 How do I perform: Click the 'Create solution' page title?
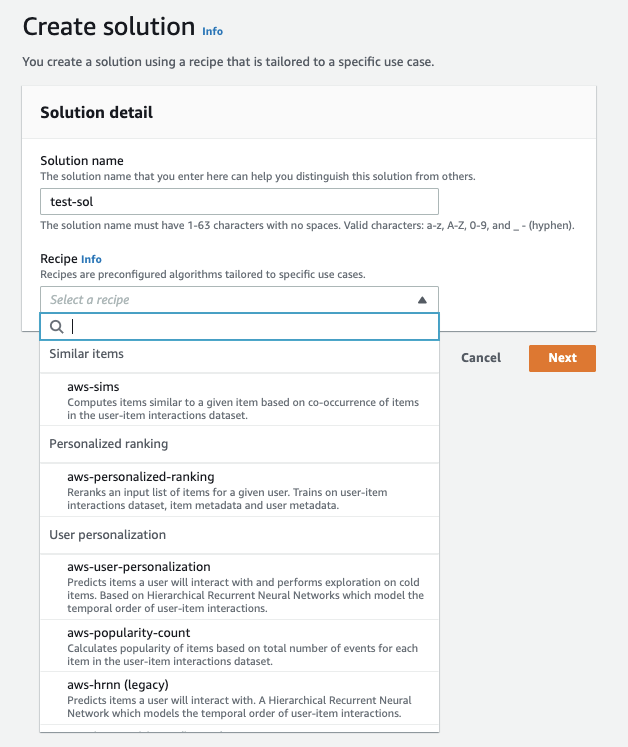tap(108, 27)
